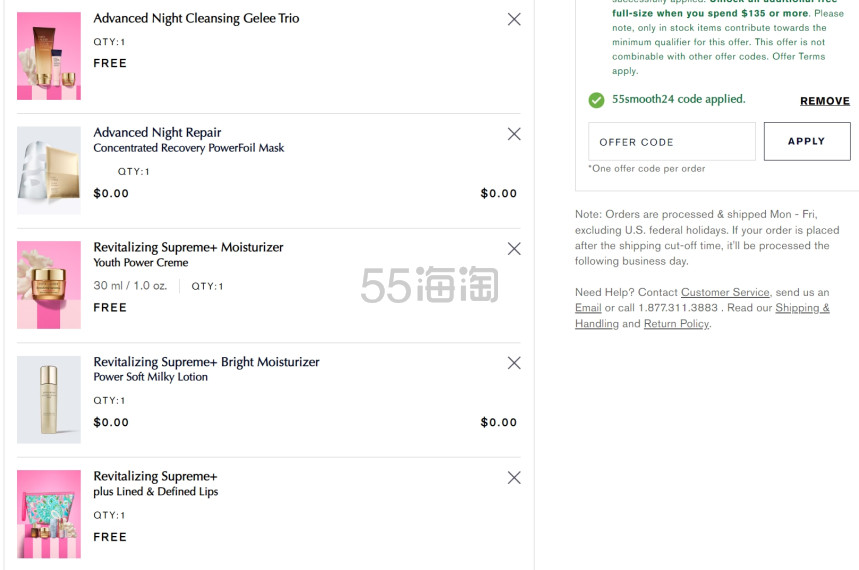Open Advanced Night Repair product title

pyautogui.click(x=157, y=133)
